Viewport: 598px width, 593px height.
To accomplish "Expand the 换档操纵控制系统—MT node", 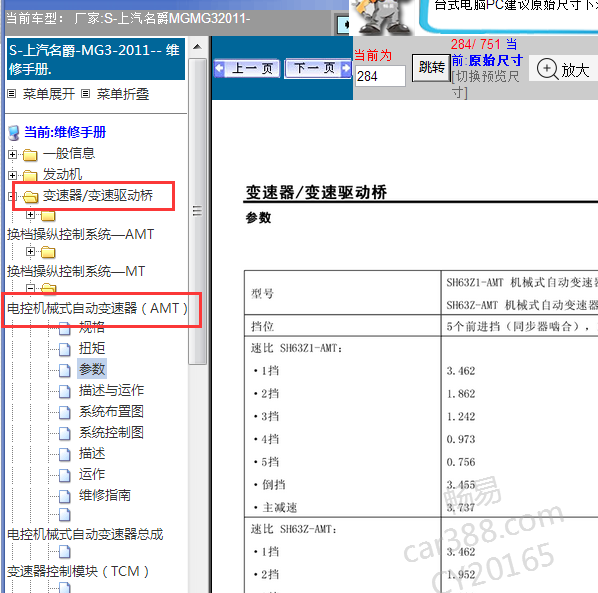I will coord(31,252).
